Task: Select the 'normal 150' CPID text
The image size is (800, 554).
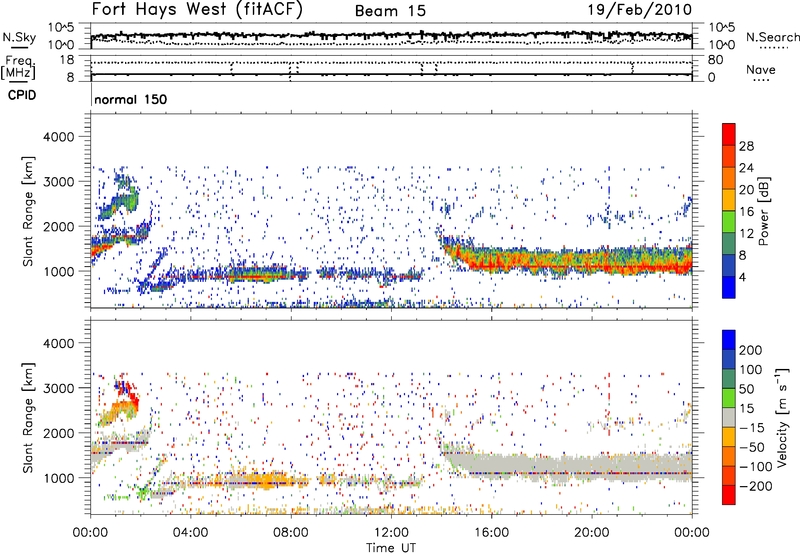Action: point(131,99)
